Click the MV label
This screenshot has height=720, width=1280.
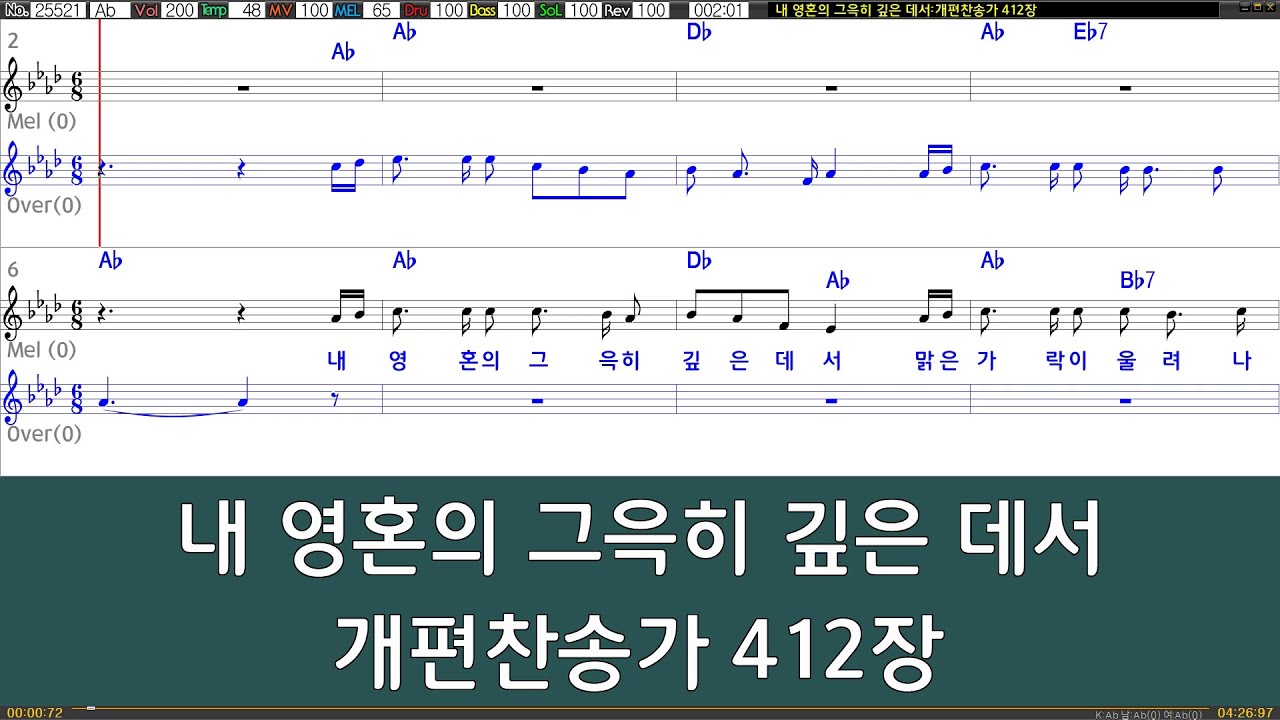[280, 10]
